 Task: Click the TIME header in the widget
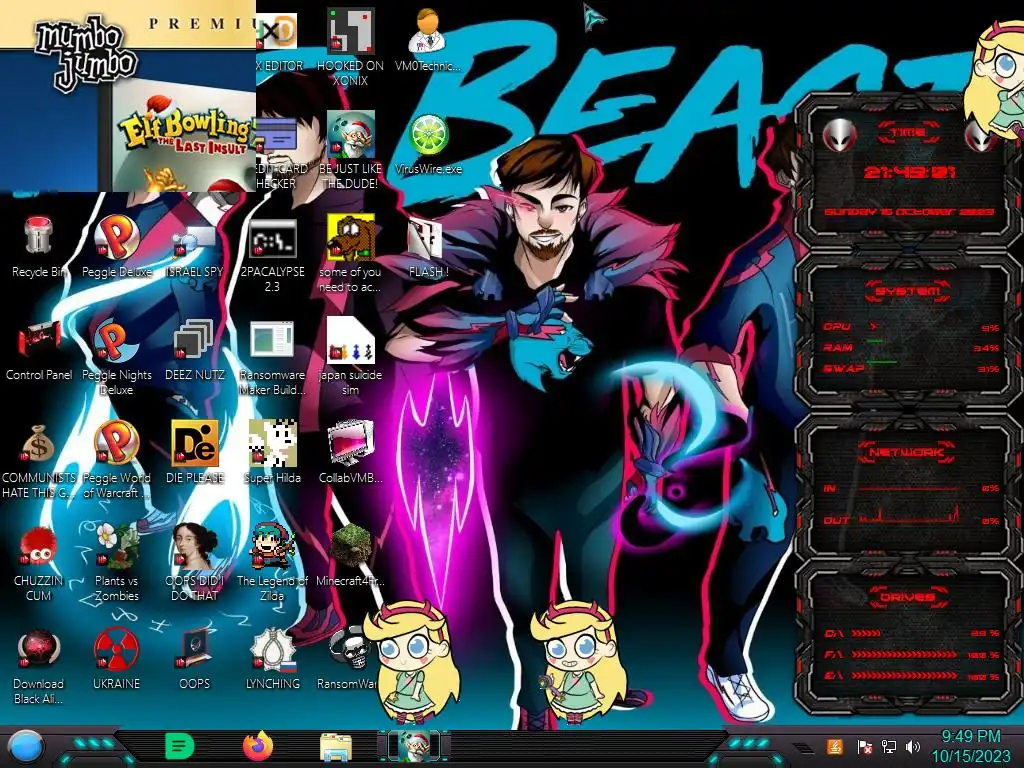click(908, 133)
